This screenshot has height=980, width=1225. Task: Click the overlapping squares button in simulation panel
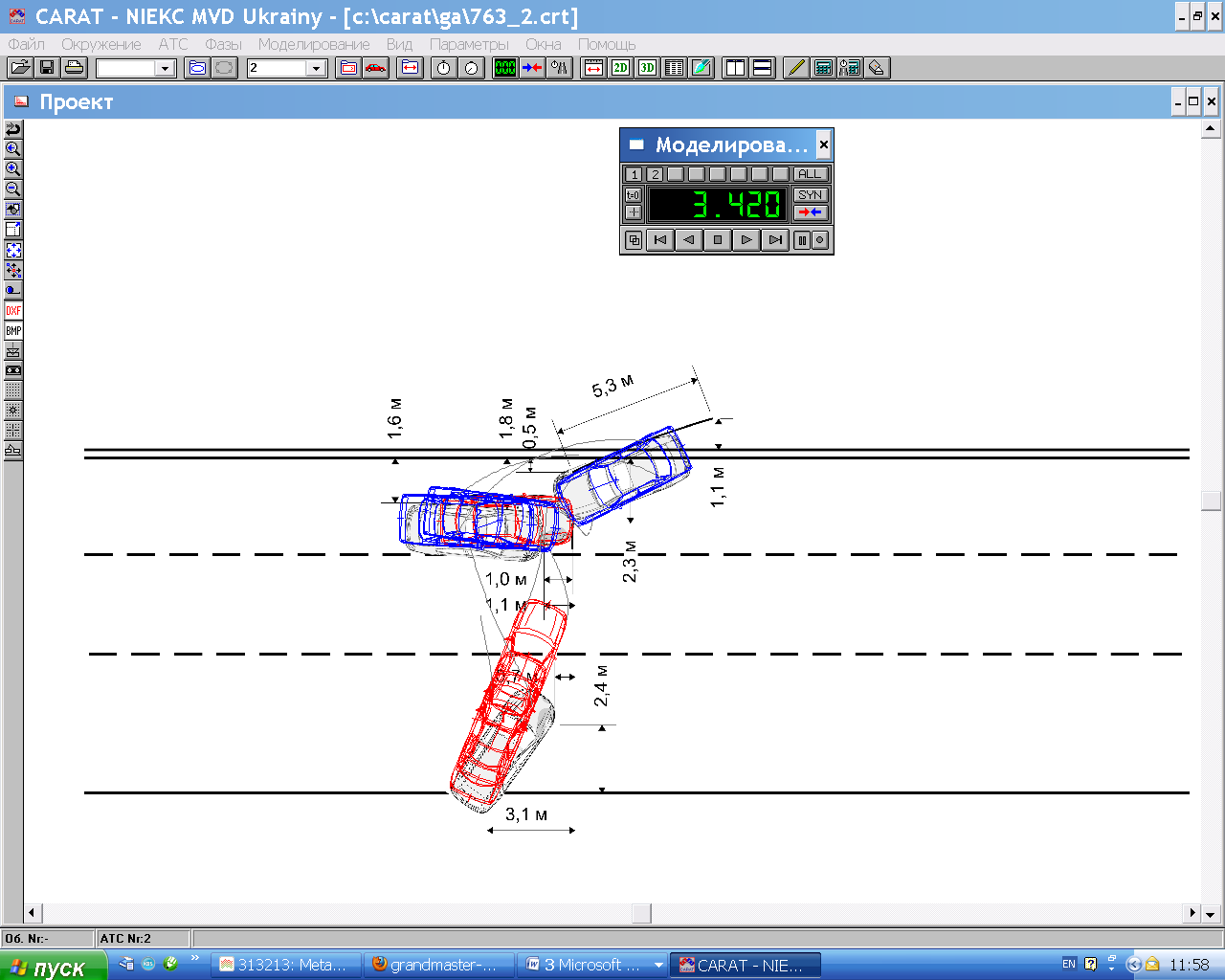click(634, 240)
